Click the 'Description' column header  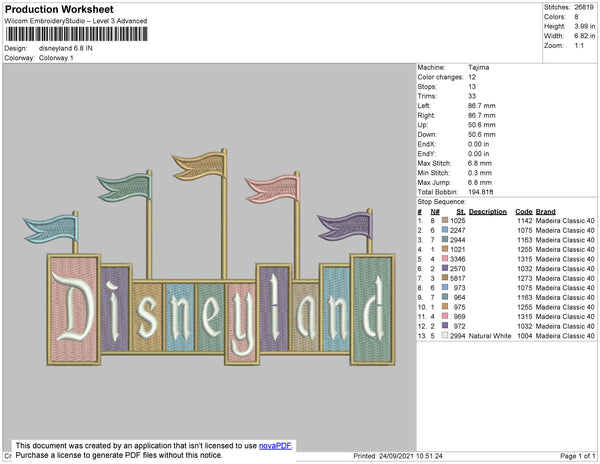click(x=488, y=212)
